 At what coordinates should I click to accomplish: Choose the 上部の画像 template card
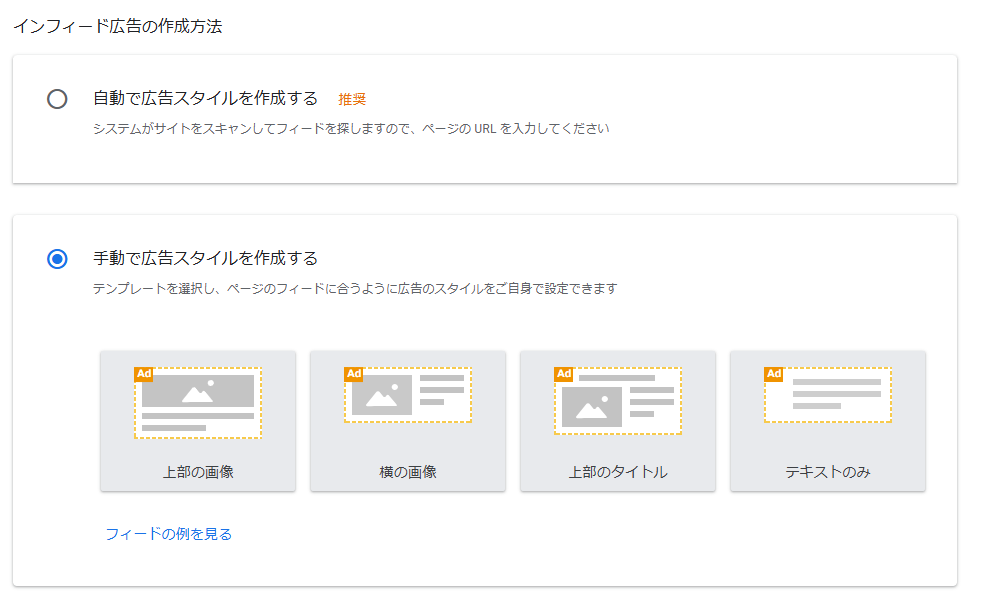point(198,421)
